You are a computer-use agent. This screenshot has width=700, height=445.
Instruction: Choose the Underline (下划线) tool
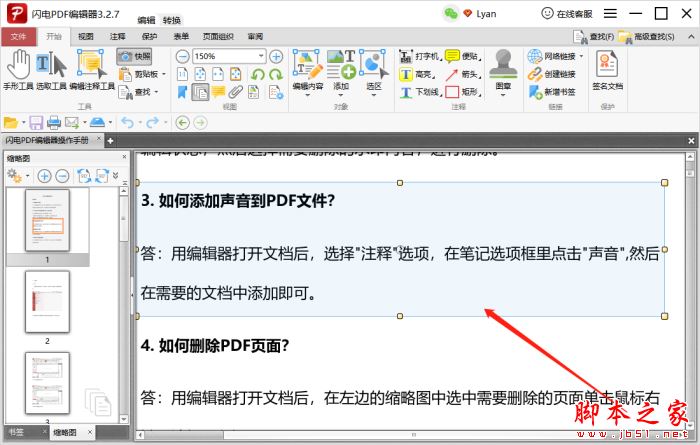pyautogui.click(x=421, y=92)
